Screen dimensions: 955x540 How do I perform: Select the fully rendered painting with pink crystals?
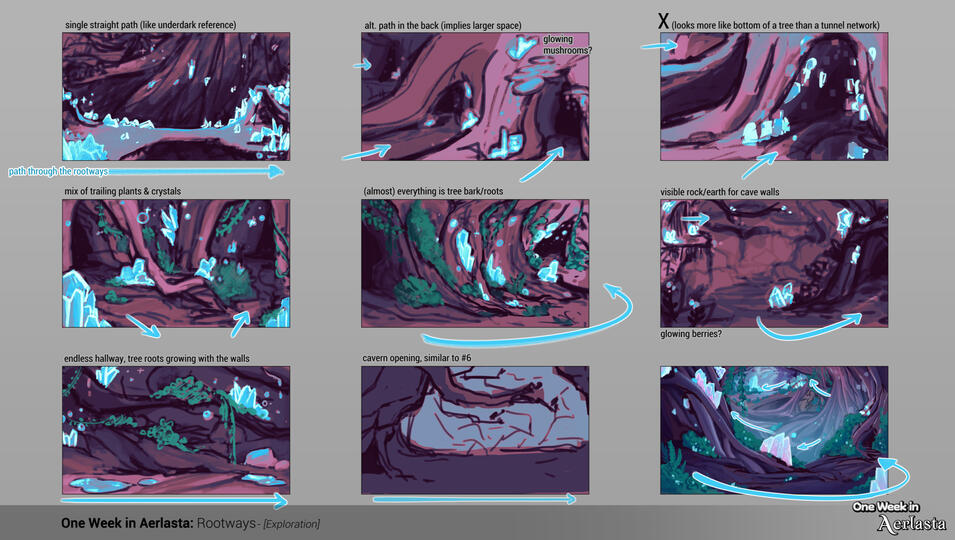click(774, 430)
